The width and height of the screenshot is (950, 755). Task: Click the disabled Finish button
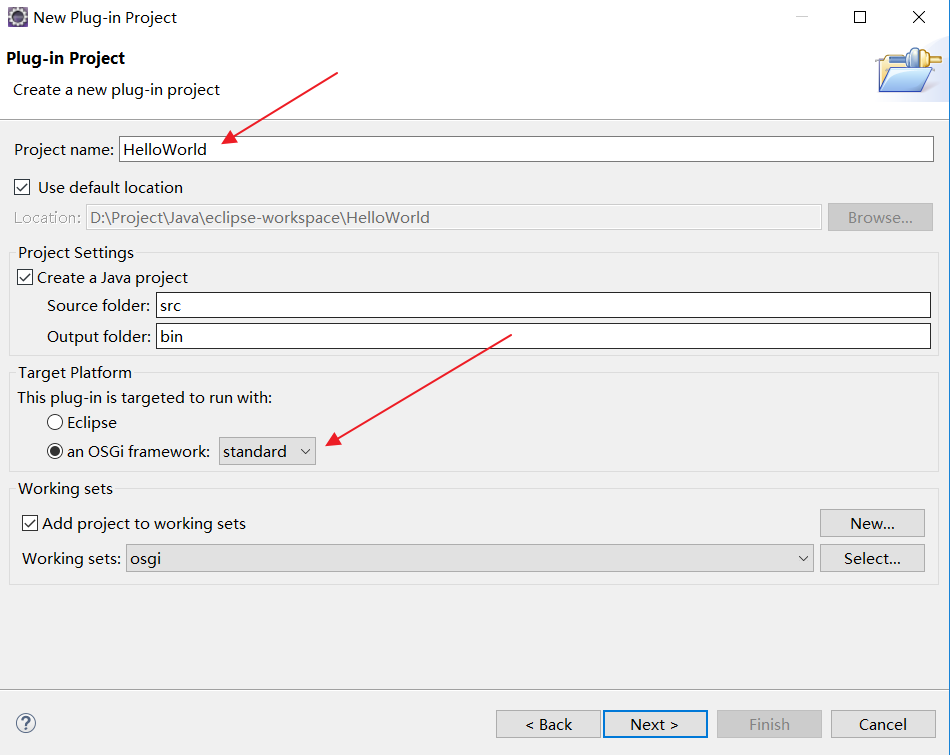tap(769, 724)
